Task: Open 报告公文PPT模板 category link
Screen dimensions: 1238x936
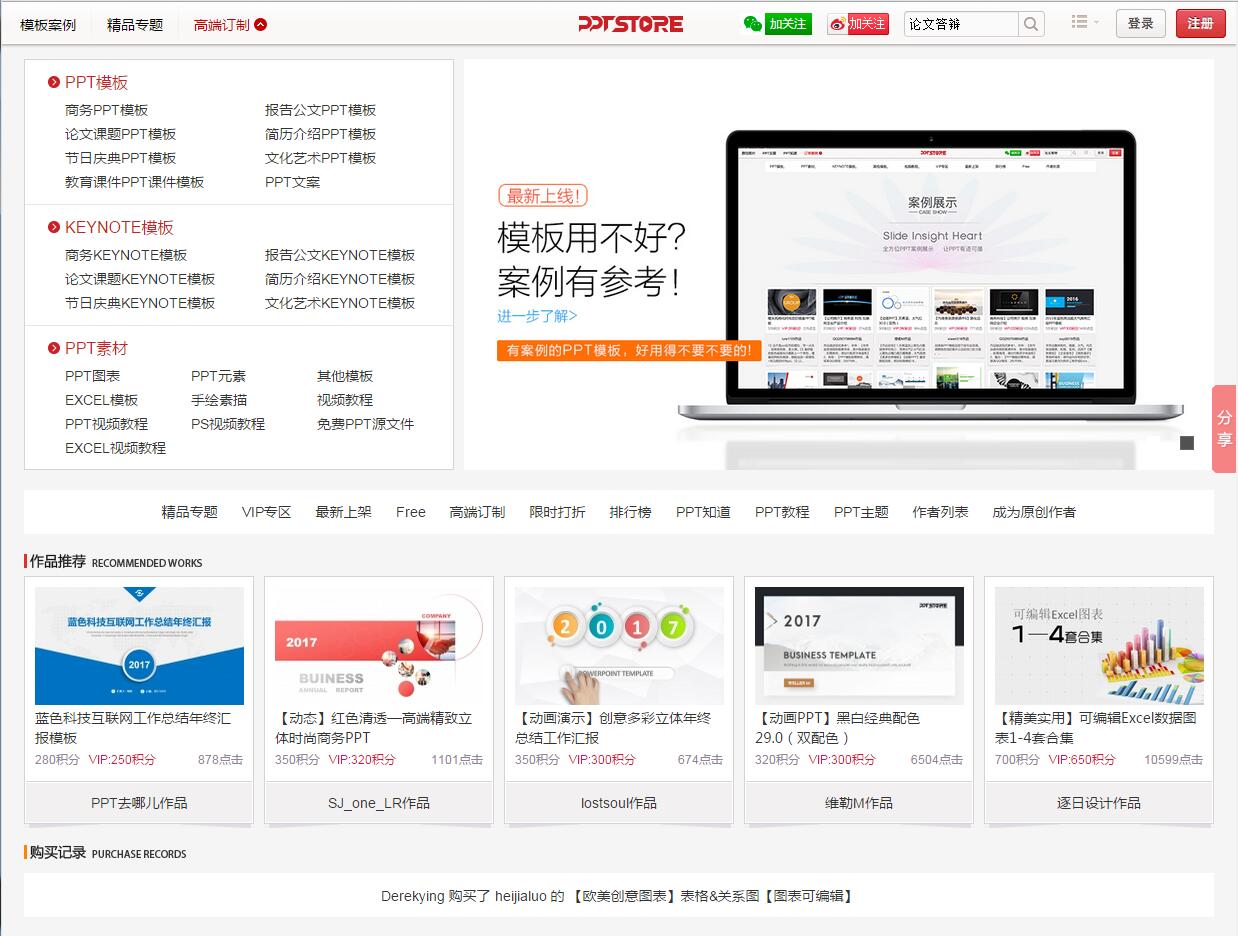Action: [x=321, y=110]
